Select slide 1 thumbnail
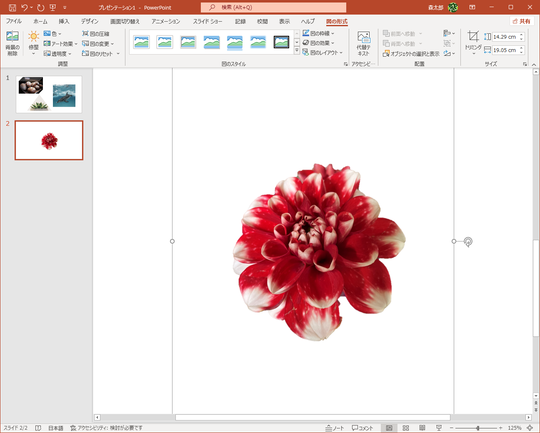This screenshot has height=433, width=540. pyautogui.click(x=49, y=94)
